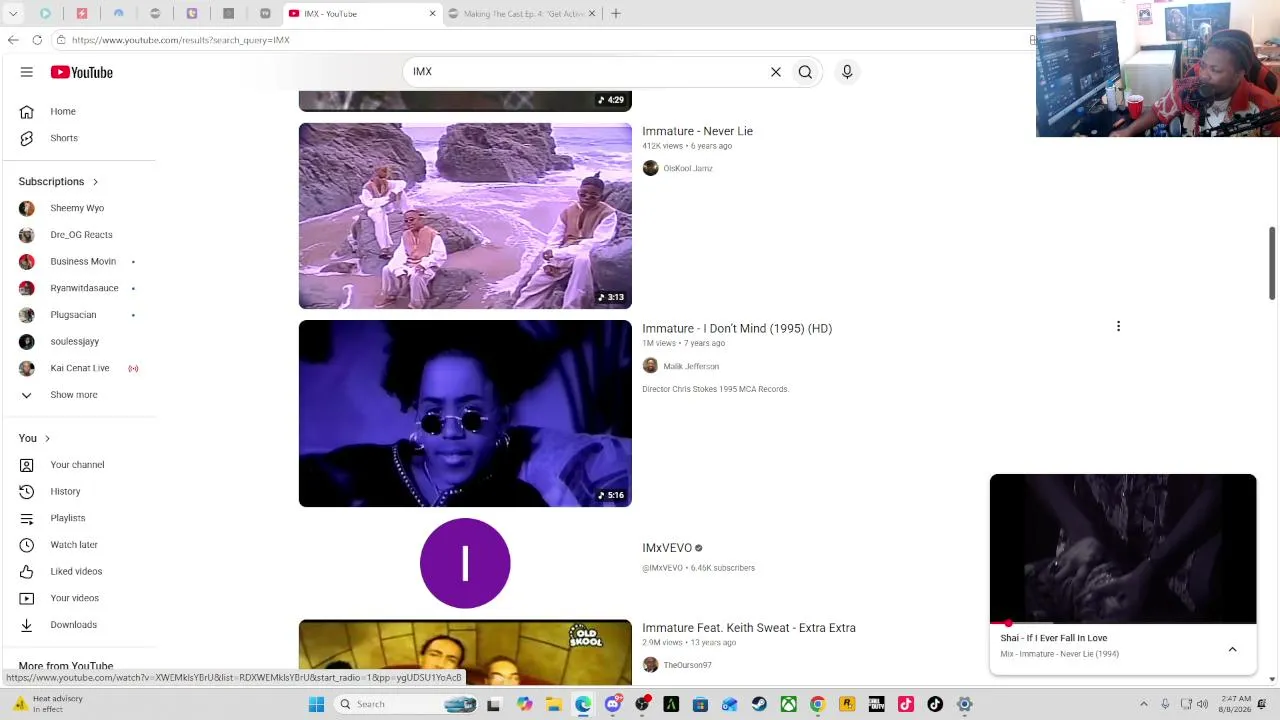Open TikTok from the taskbar
Image resolution: width=1280 pixels, height=720 pixels.
click(x=935, y=704)
